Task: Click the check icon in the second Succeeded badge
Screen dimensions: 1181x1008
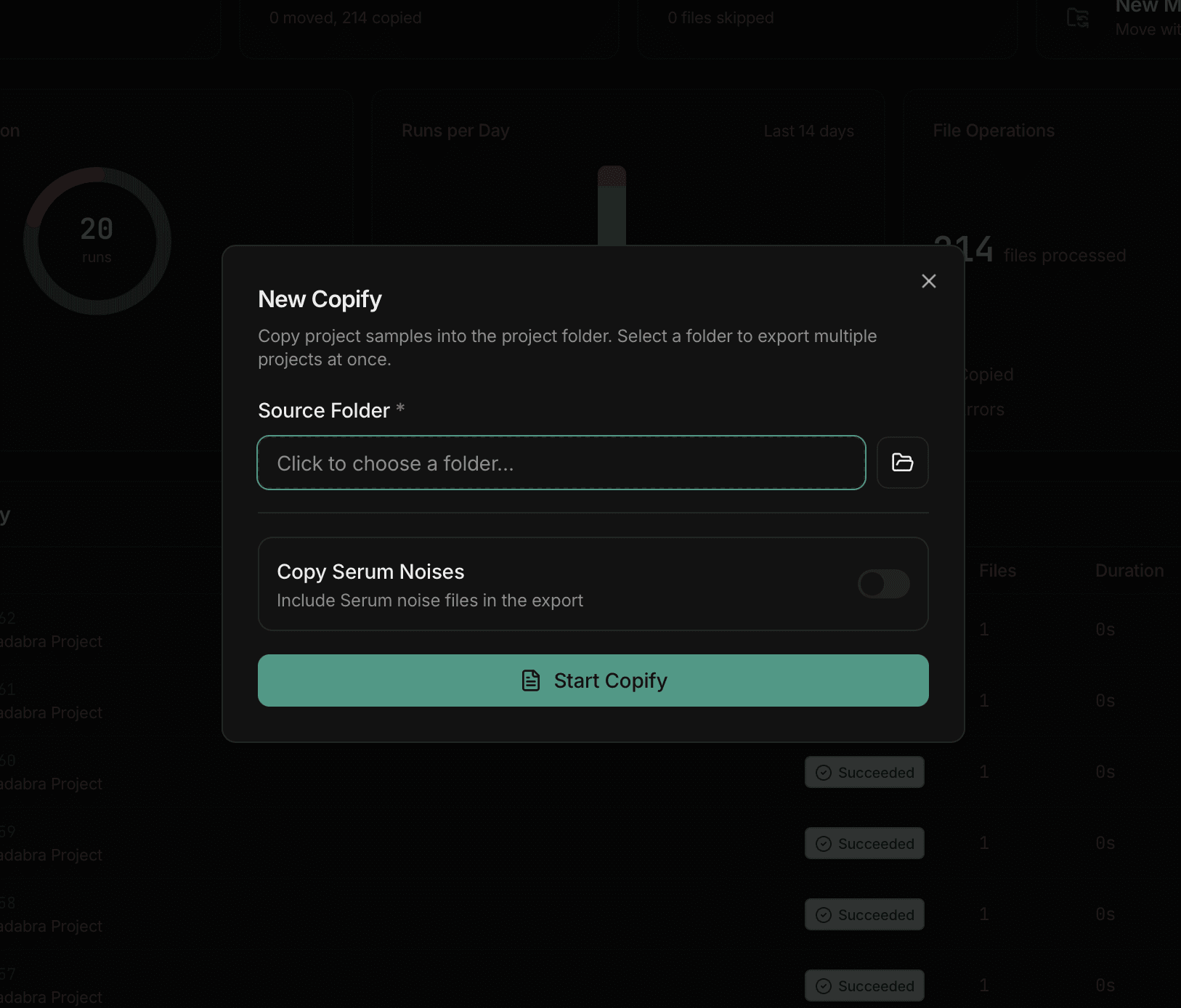Action: click(824, 843)
